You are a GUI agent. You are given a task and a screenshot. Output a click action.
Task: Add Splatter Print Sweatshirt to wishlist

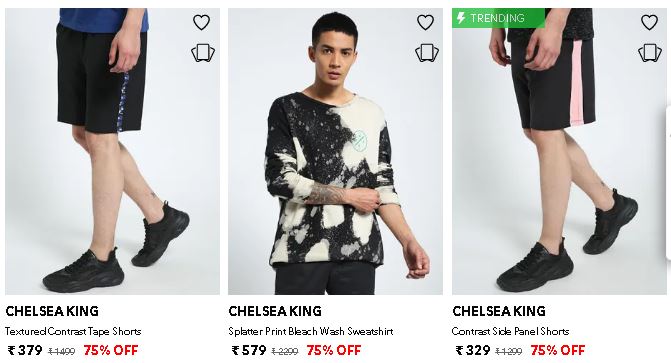(425, 22)
